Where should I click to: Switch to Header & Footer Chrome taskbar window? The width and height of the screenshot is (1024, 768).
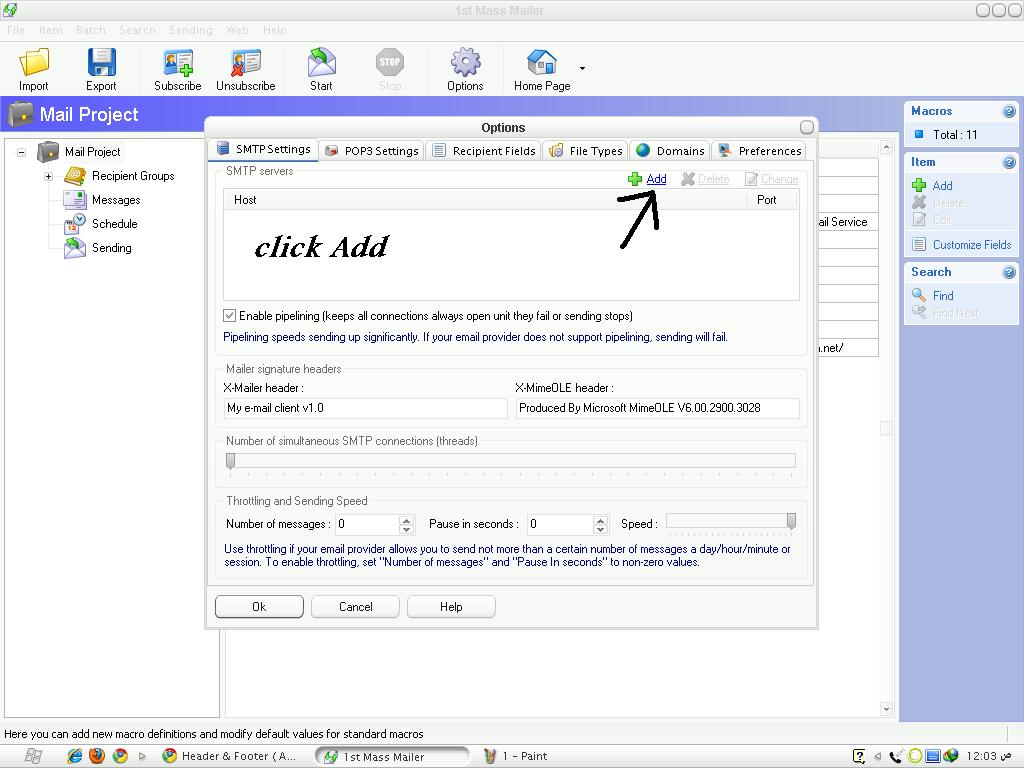click(x=229, y=756)
